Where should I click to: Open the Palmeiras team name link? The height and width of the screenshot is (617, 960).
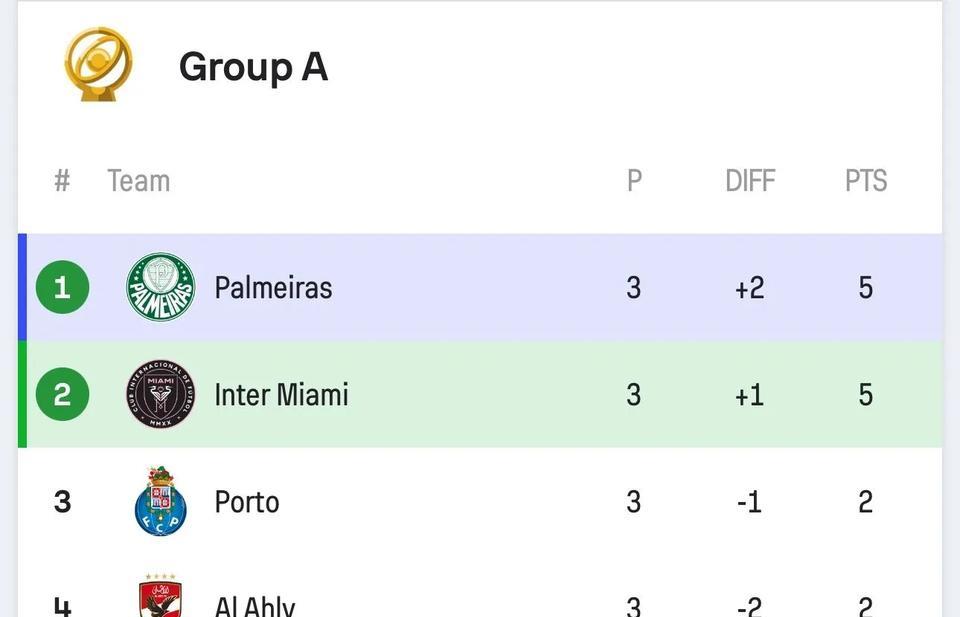[273, 288]
